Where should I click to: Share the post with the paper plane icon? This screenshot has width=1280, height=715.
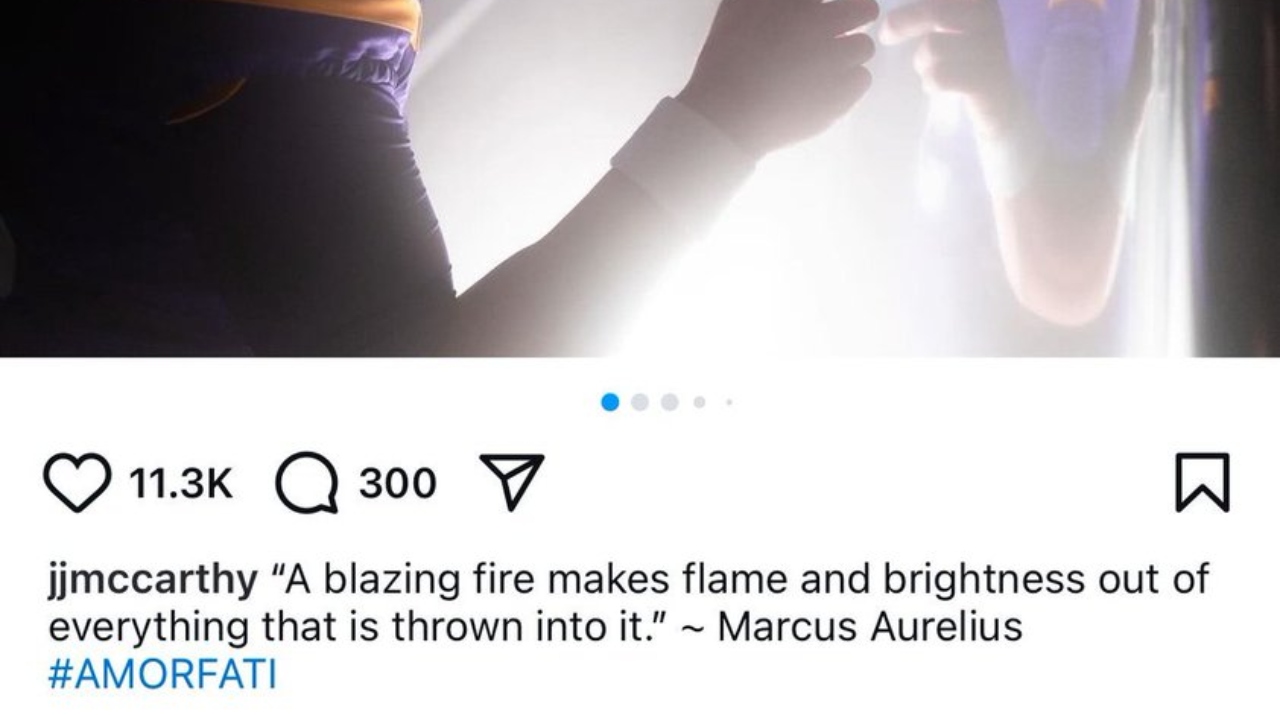pyautogui.click(x=512, y=482)
